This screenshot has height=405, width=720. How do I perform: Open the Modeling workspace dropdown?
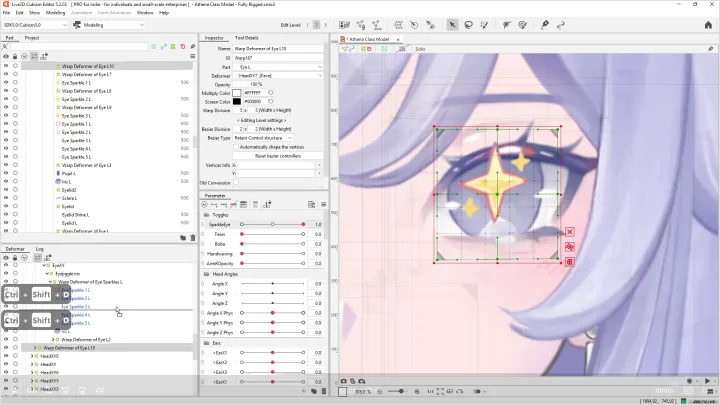[109, 25]
